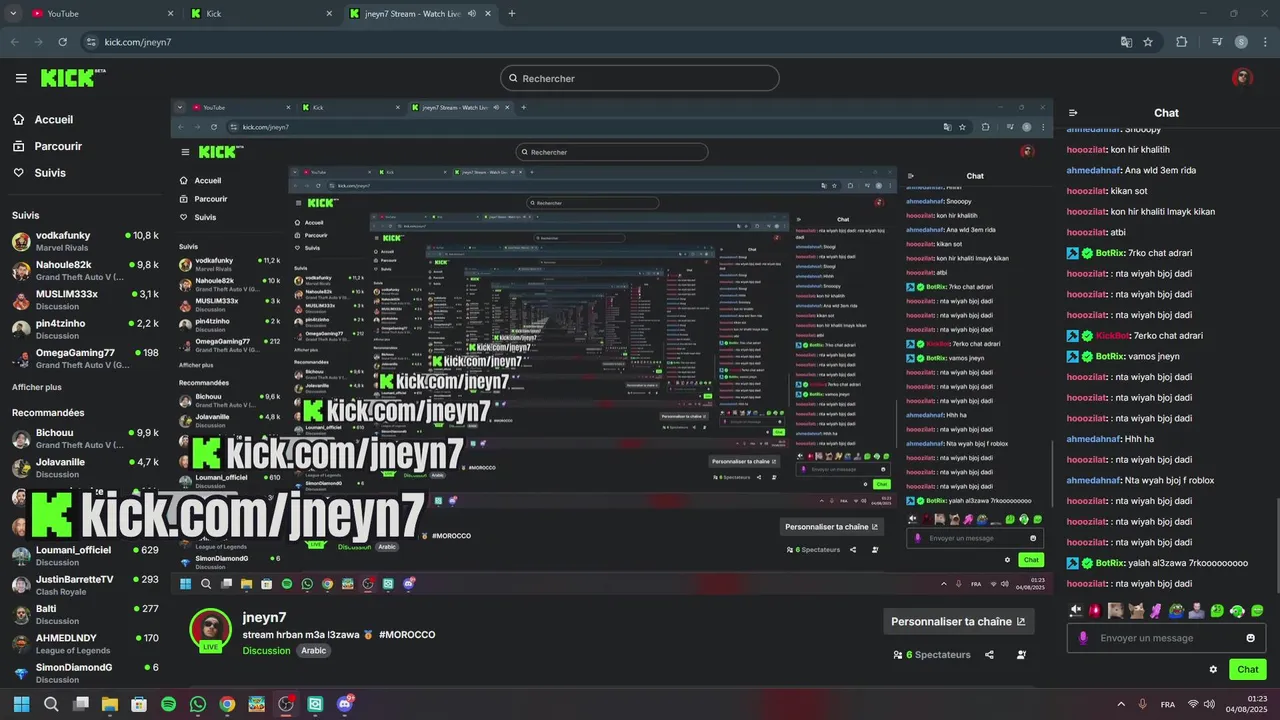
Task: Open chat settings gear icon
Action: pyautogui.click(x=1213, y=669)
